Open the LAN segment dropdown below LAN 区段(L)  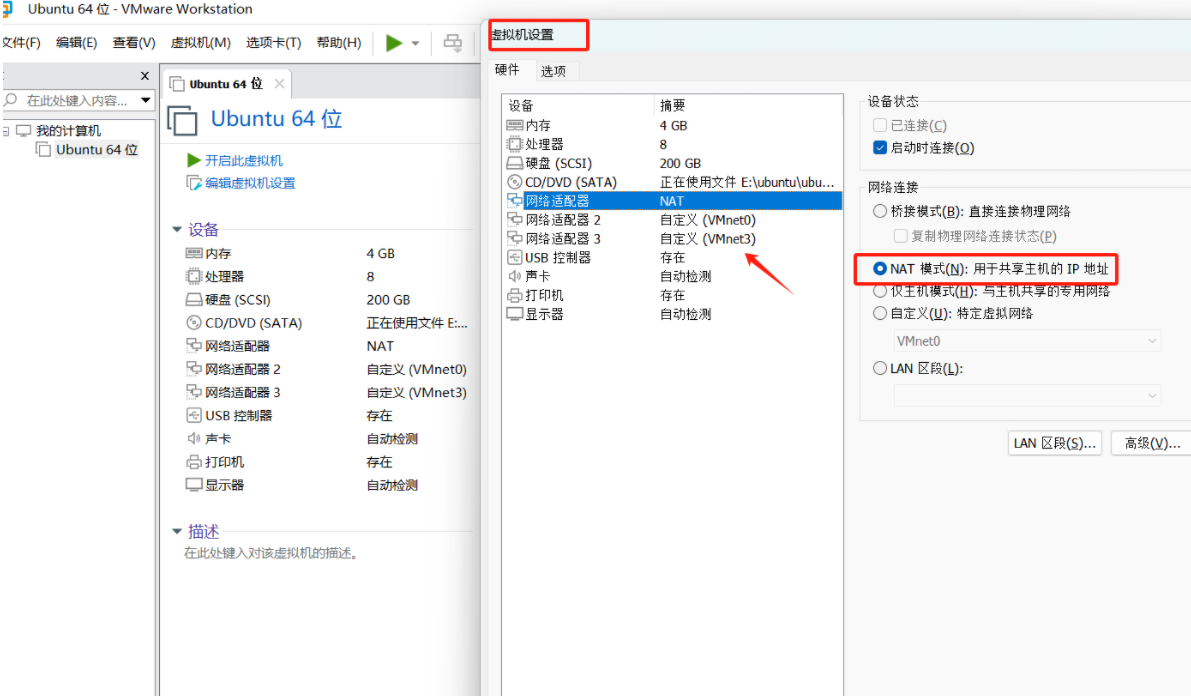(x=1027, y=395)
